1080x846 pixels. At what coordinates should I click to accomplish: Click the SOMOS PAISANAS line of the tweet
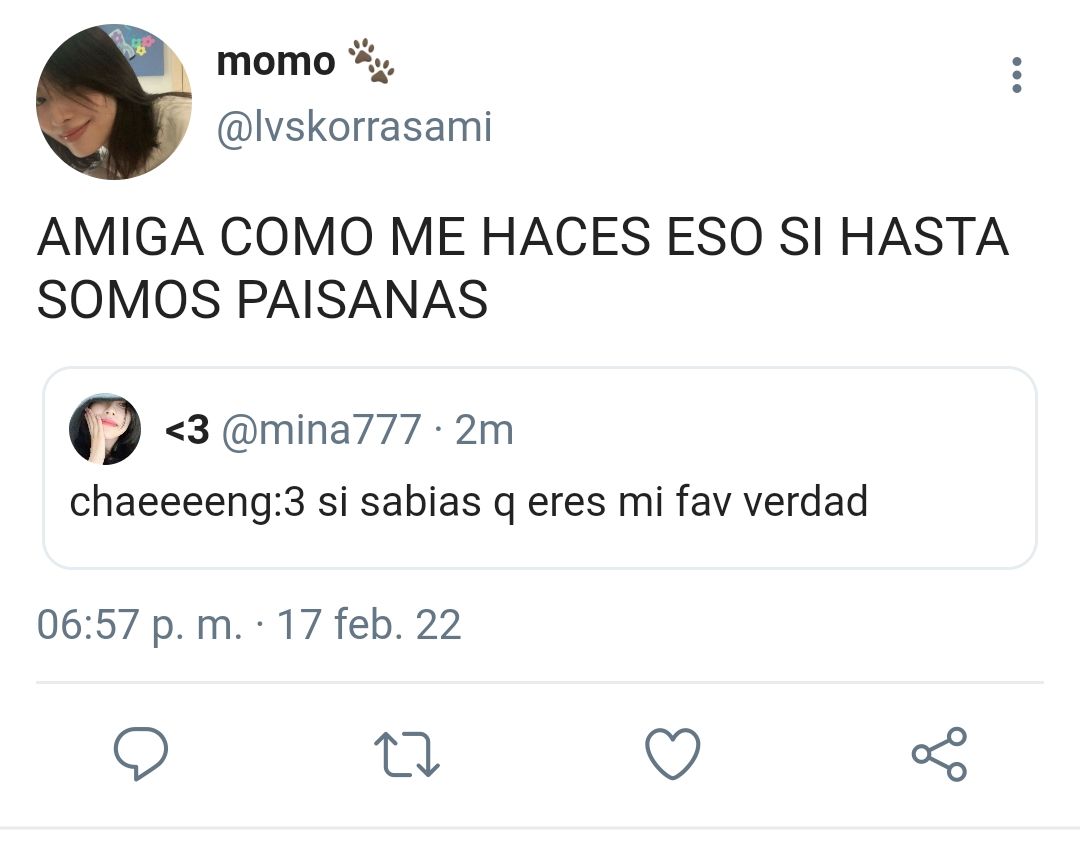click(x=262, y=300)
